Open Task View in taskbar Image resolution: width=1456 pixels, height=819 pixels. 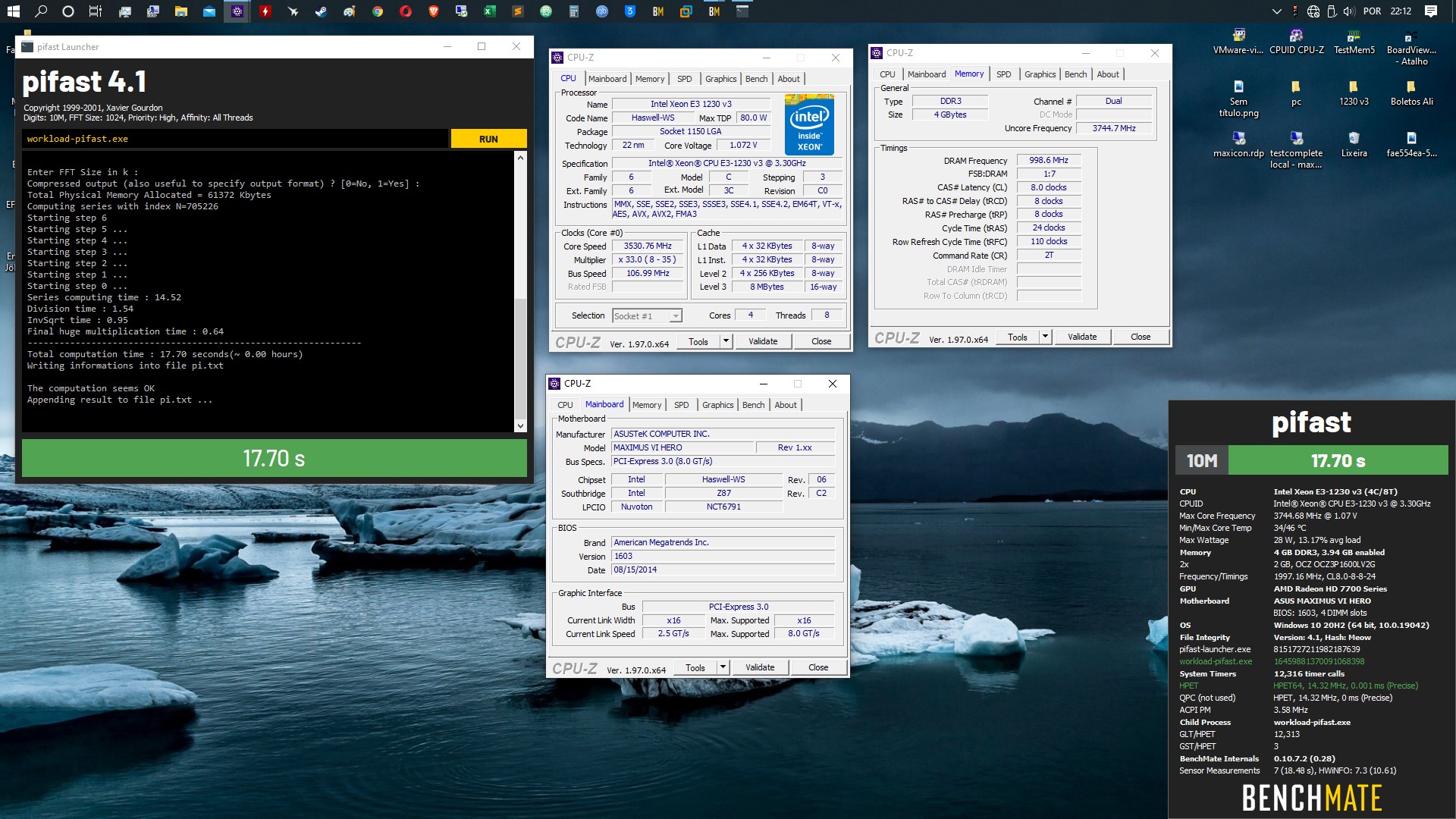96,11
